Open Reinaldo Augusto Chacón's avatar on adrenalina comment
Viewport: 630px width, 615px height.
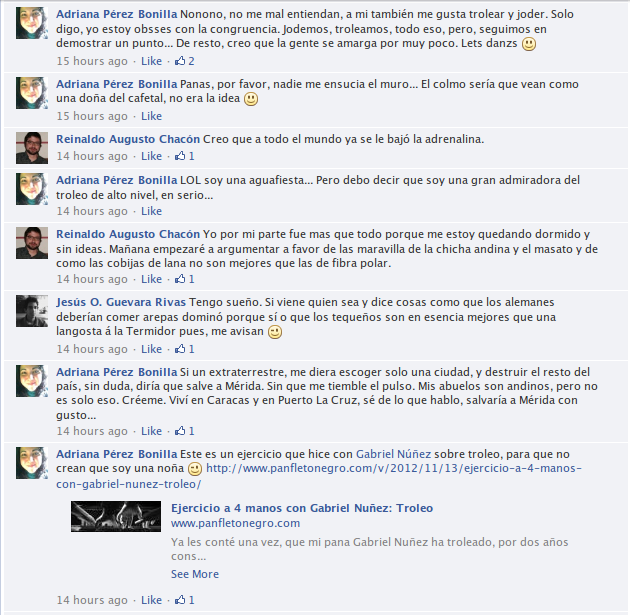(32, 148)
